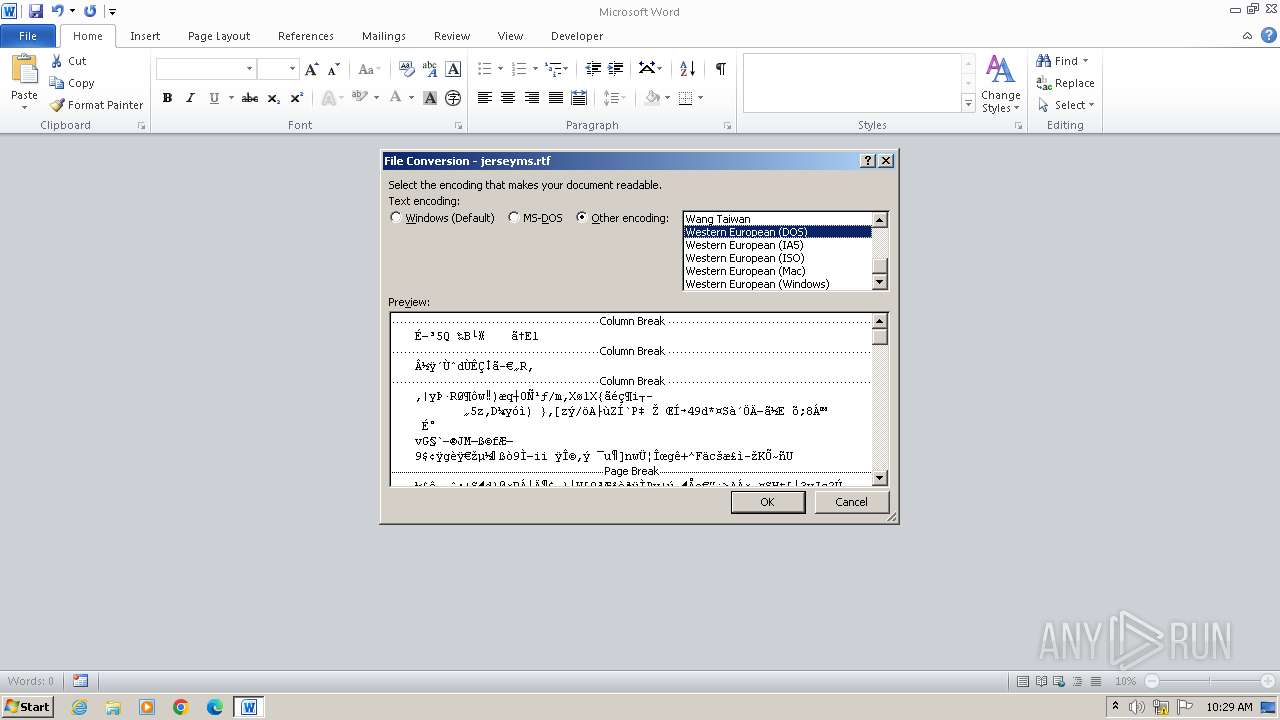Open the Mailings tab

point(384,36)
